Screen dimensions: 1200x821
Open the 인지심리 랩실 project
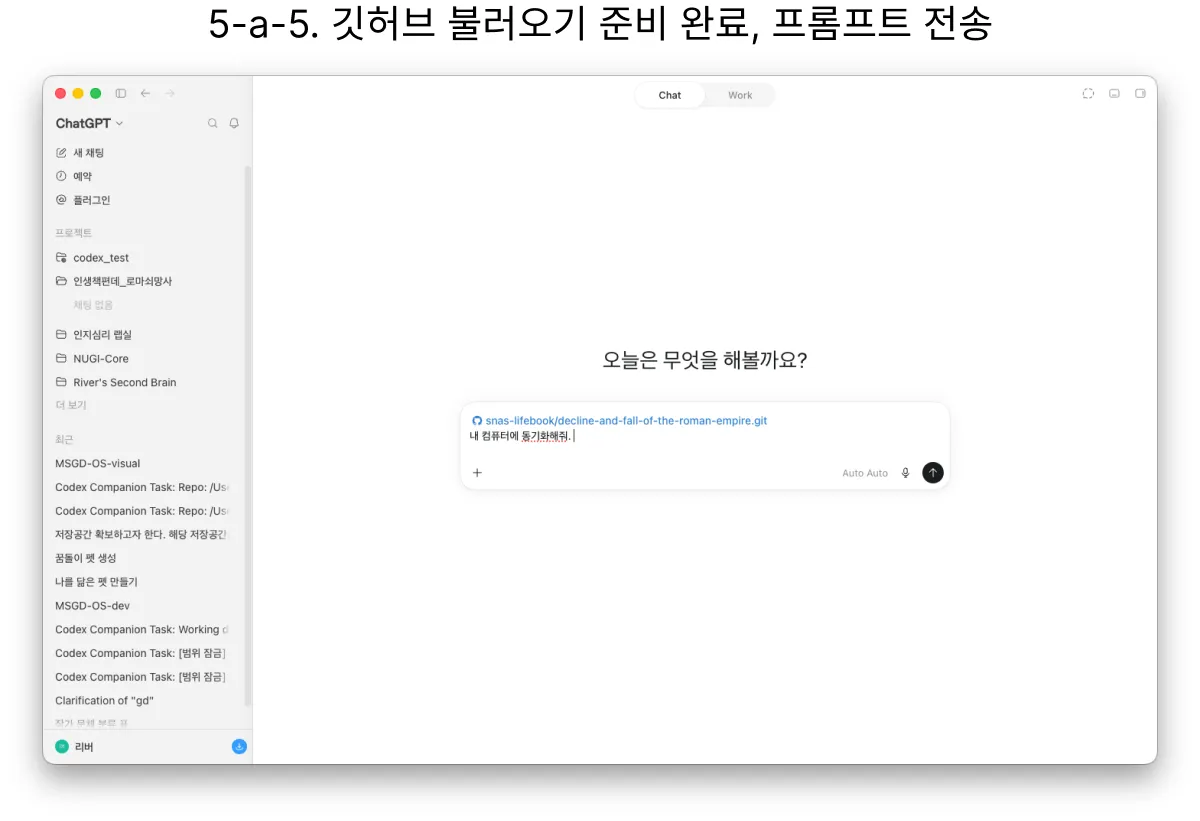click(x=93, y=334)
